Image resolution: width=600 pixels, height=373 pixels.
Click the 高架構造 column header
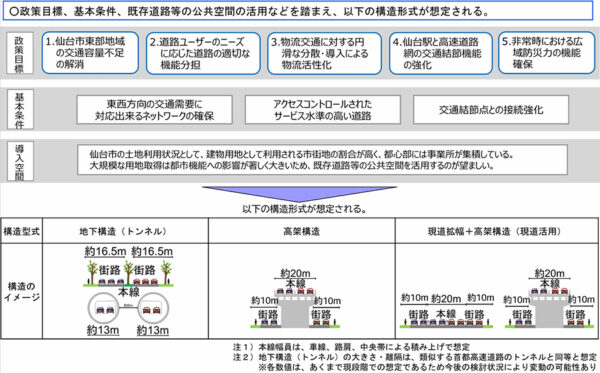302,231
